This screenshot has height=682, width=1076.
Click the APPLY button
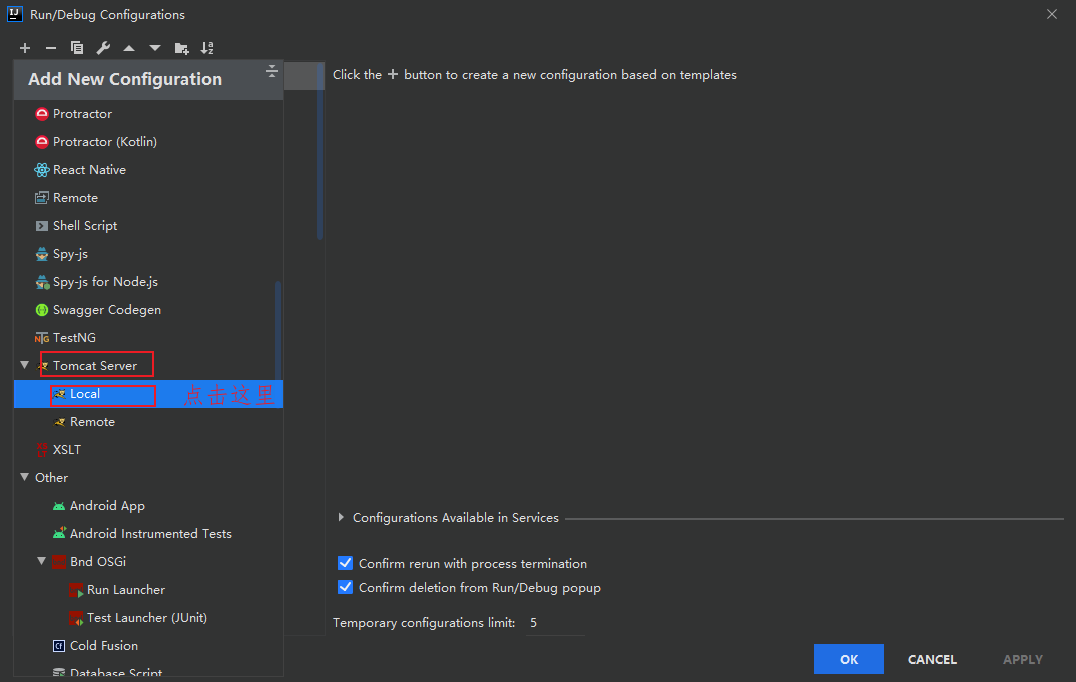point(1022,659)
